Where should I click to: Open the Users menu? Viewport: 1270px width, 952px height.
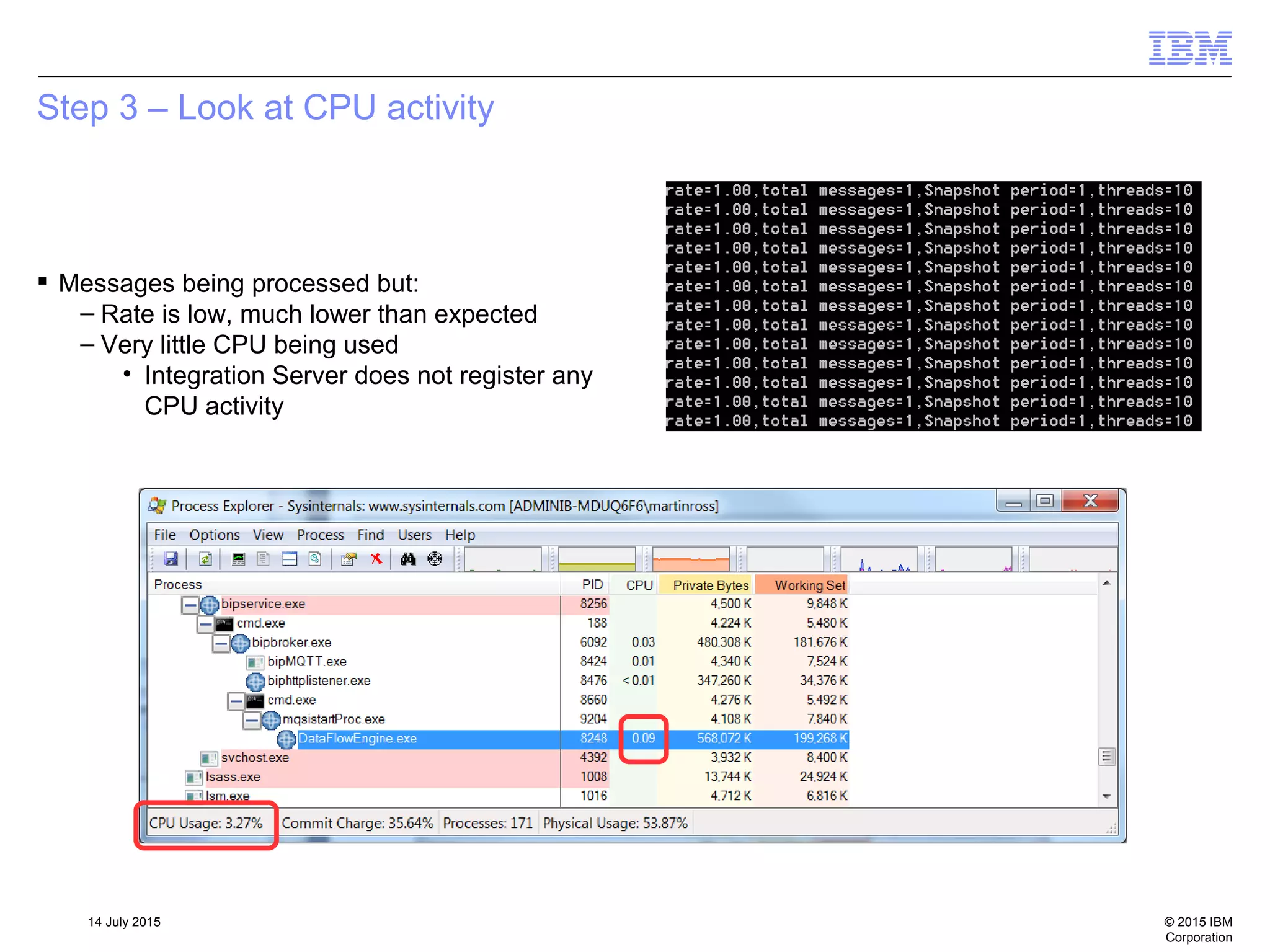(x=415, y=535)
